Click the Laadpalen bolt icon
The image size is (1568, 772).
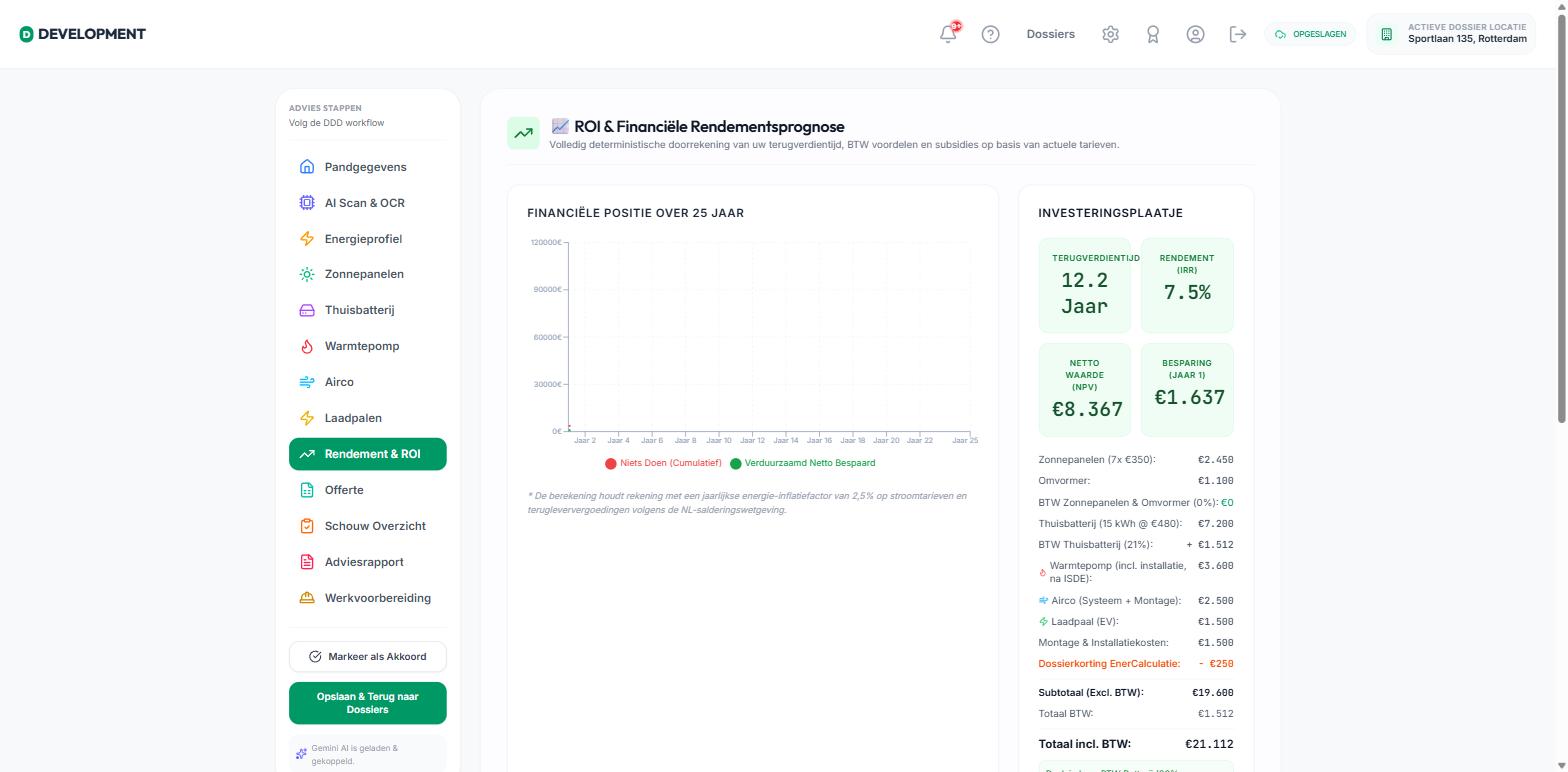pyautogui.click(x=307, y=418)
